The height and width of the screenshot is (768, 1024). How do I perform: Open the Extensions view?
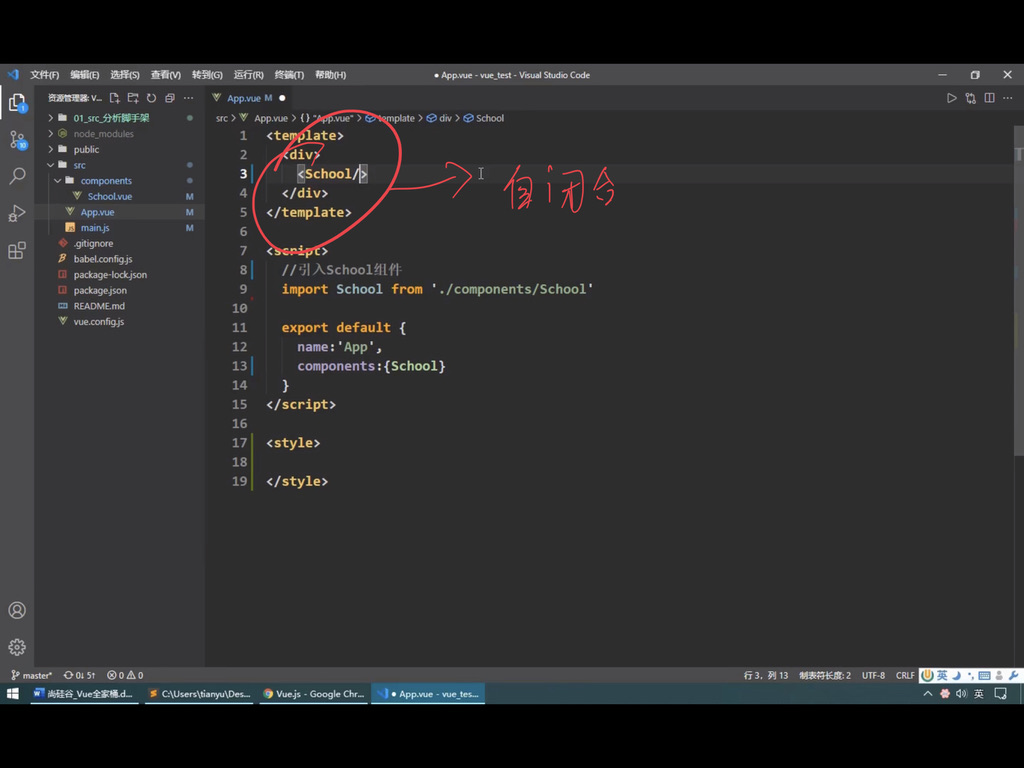17,250
